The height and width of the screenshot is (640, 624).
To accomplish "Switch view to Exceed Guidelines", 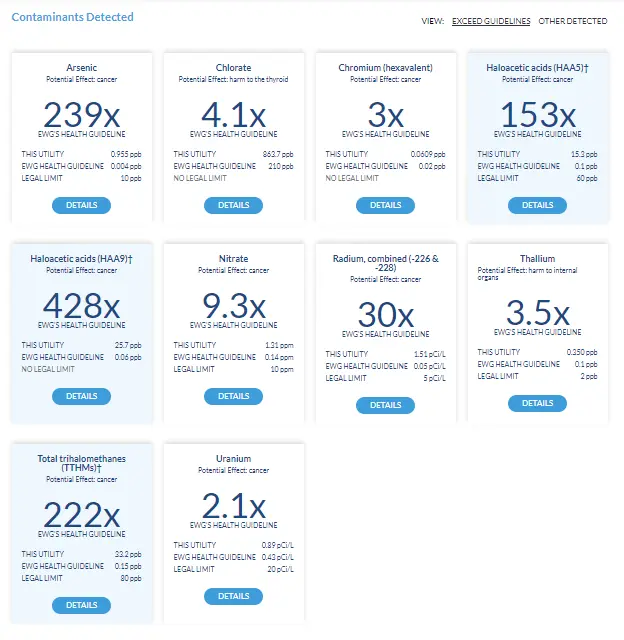I will [x=491, y=21].
